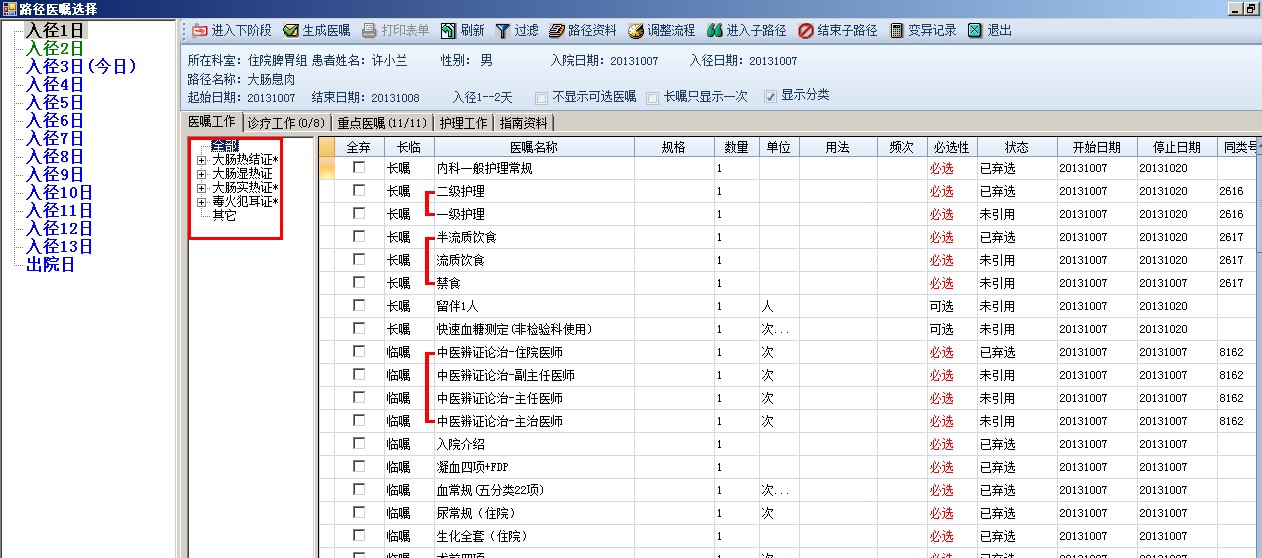Viewport: 1262px width, 558px height.
Task: Click the 生成医嘱 green check icon
Action: (x=291, y=31)
